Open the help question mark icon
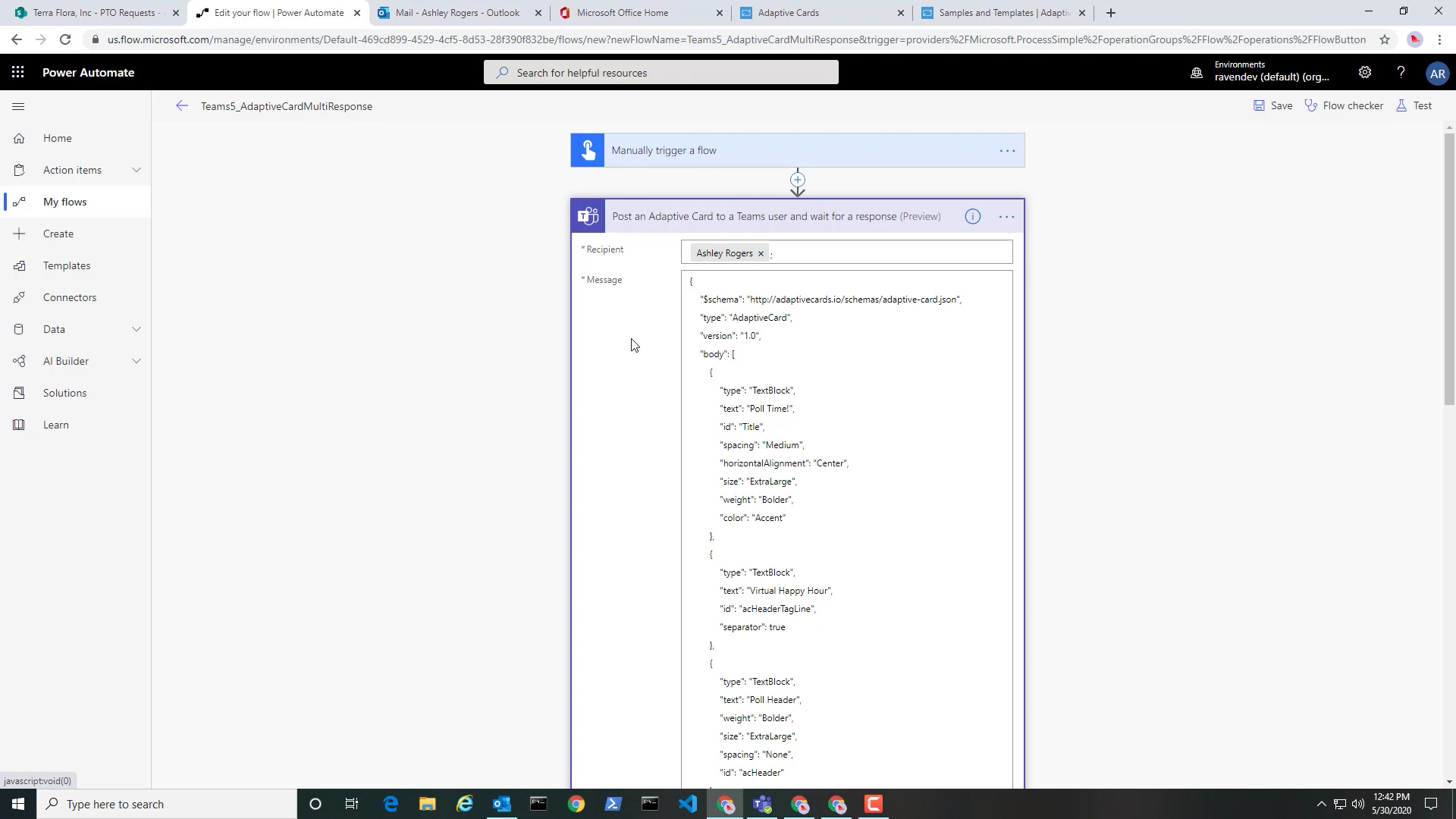1456x819 pixels. coord(1401,73)
